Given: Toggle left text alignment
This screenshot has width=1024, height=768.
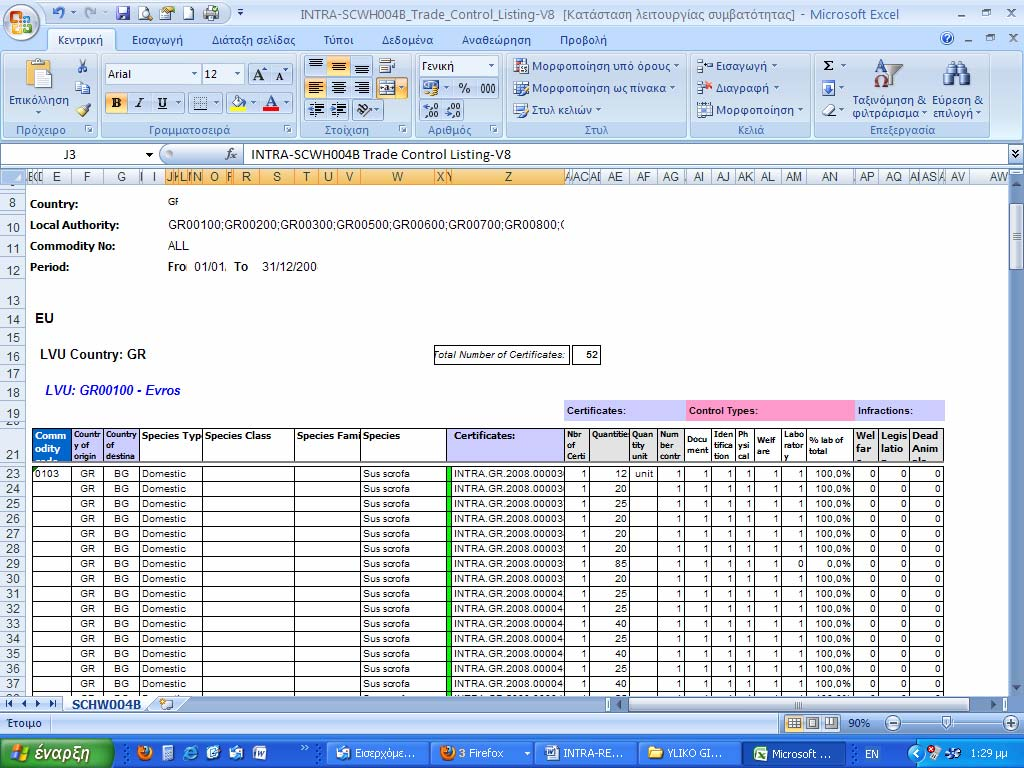Looking at the screenshot, I should [x=316, y=88].
